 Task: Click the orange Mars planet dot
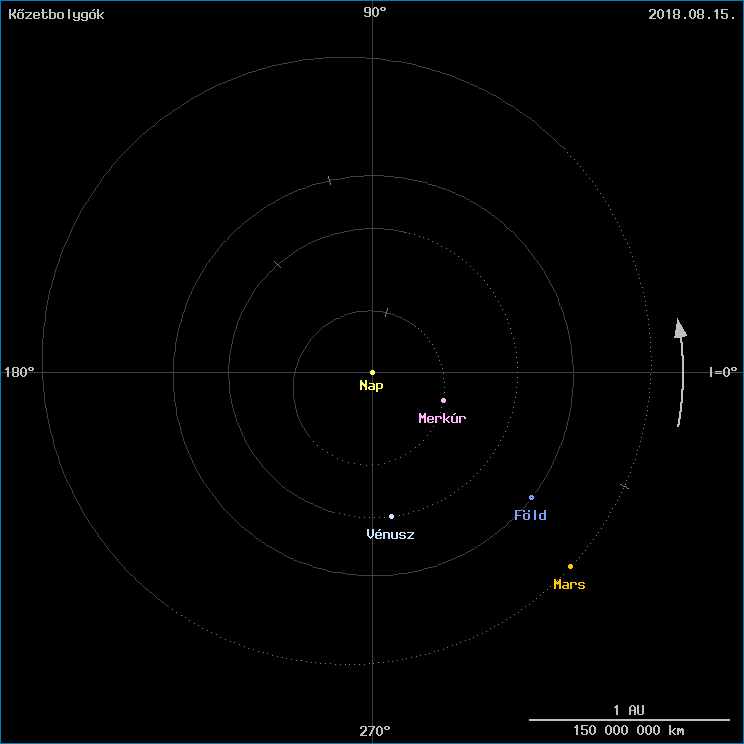coord(570,567)
